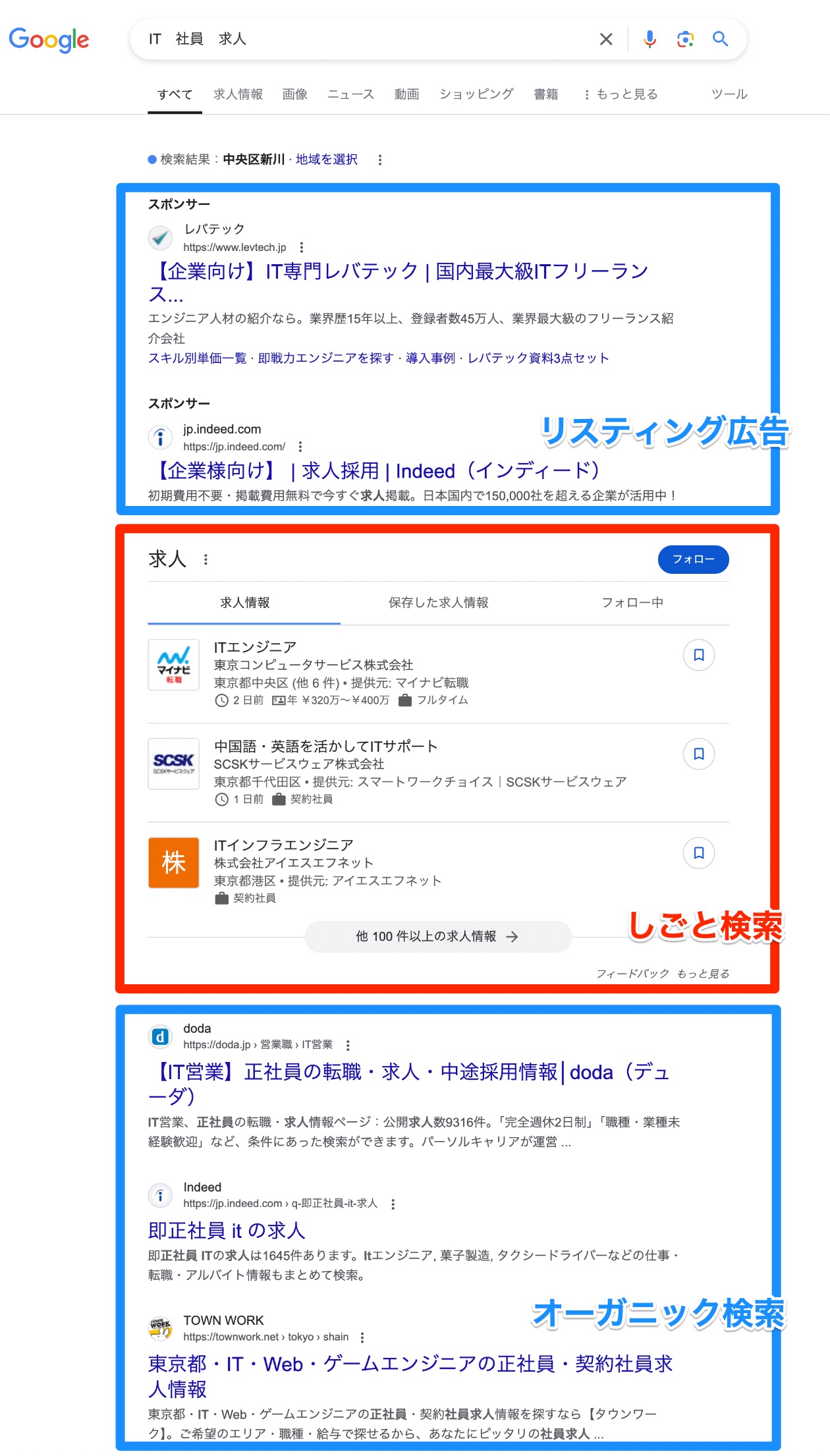The width and height of the screenshot is (830, 1456).
Task: Click the 東京コンピュータサービス株式会社 company name
Action: (x=314, y=665)
